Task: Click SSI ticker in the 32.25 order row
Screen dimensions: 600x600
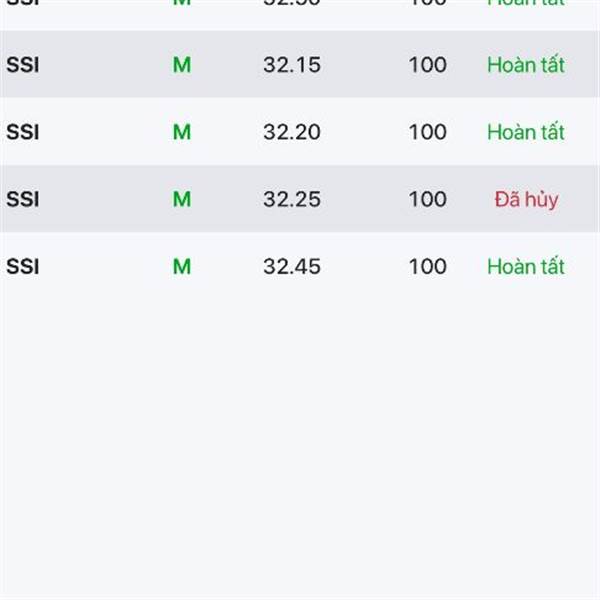Action: [x=22, y=199]
